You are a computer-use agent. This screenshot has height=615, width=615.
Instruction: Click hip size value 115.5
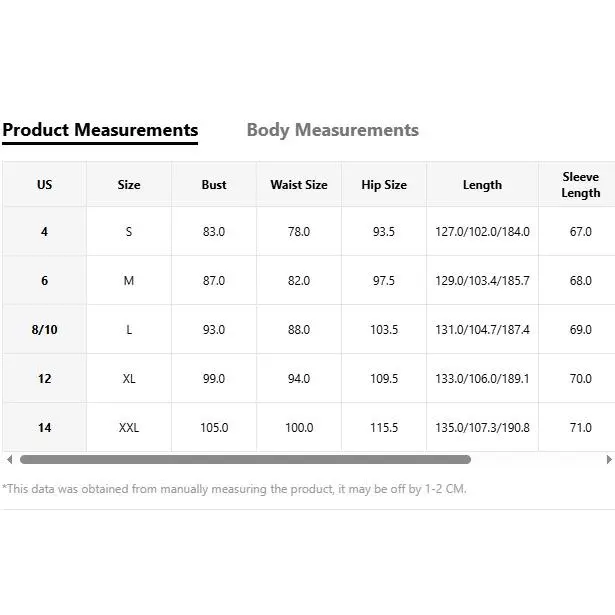(x=384, y=428)
